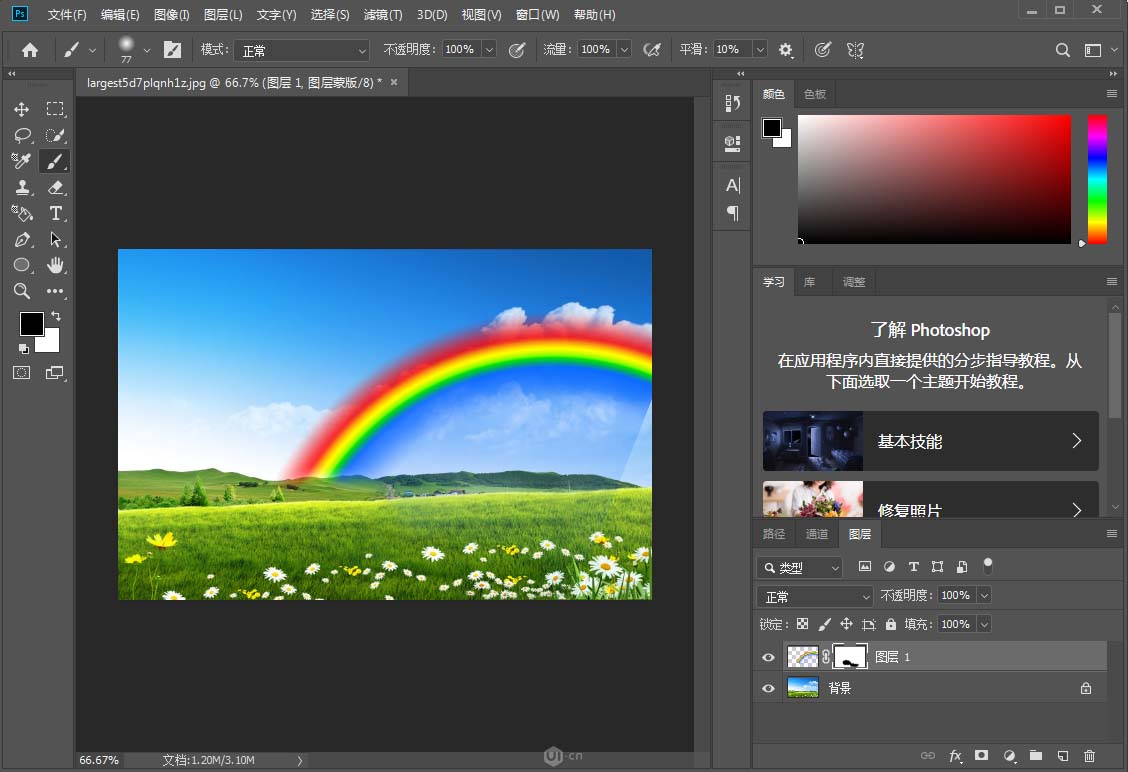The width and height of the screenshot is (1128, 772).
Task: Switch to the Adjustments tab
Action: [x=854, y=282]
